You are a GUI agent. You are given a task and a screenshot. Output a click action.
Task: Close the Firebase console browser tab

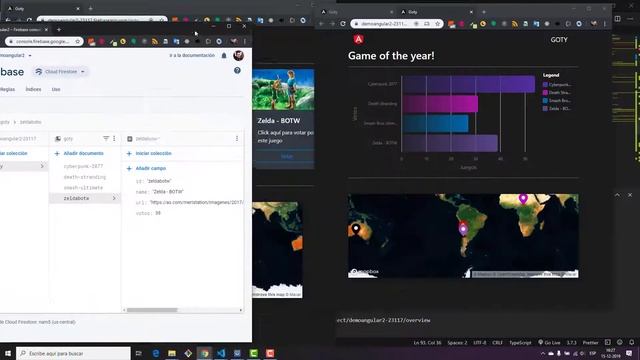pyautogui.click(x=46, y=29)
